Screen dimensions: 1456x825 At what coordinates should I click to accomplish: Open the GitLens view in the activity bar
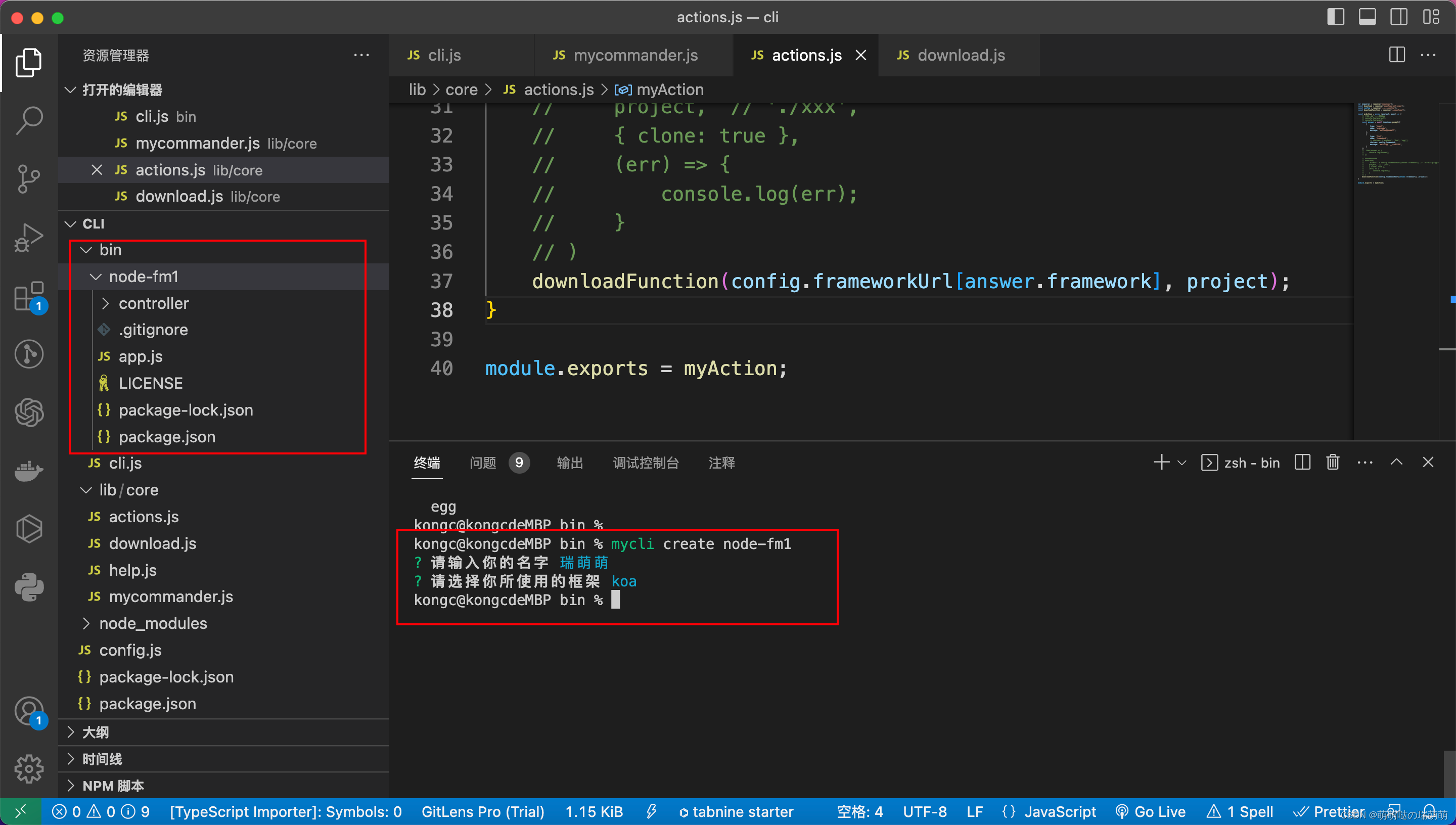tap(28, 354)
